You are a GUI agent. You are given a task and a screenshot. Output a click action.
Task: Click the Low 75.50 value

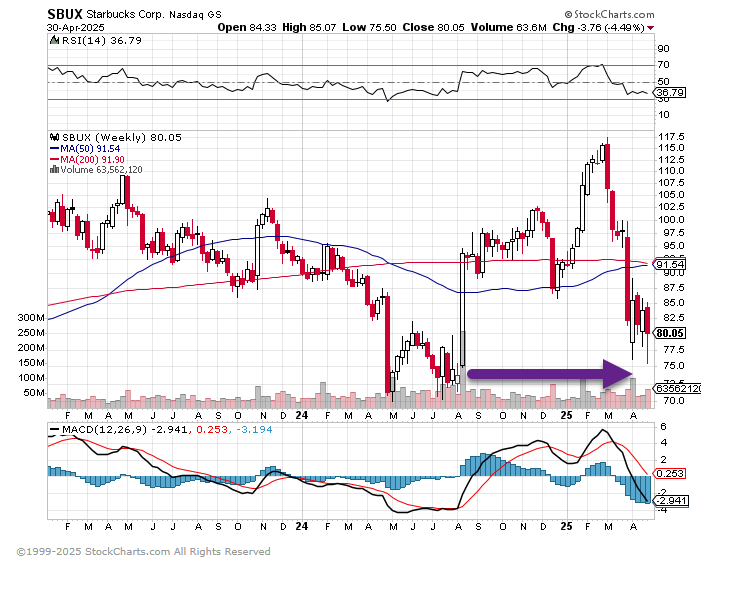pyautogui.click(x=369, y=28)
